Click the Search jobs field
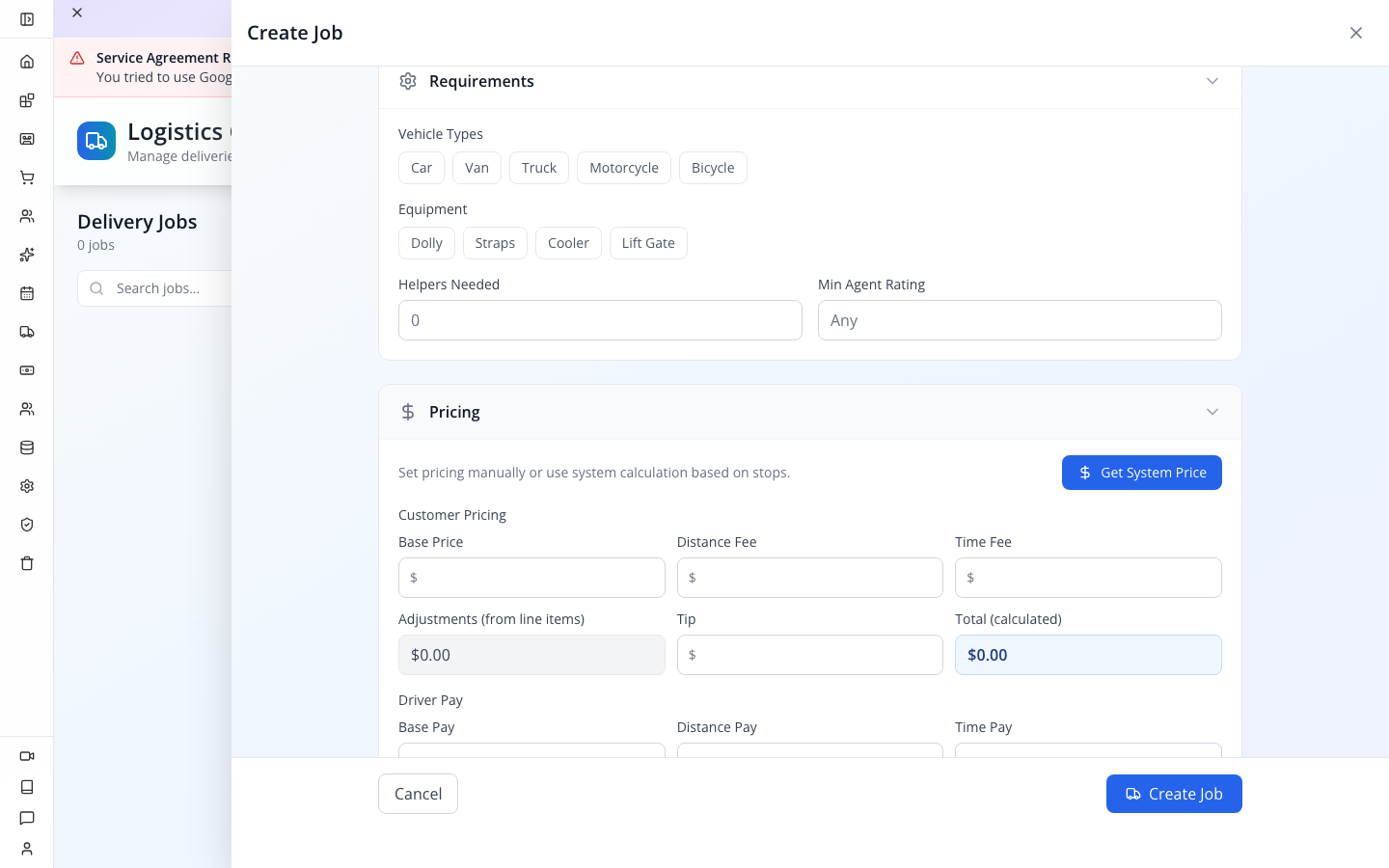The height and width of the screenshot is (868, 1389). [154, 288]
